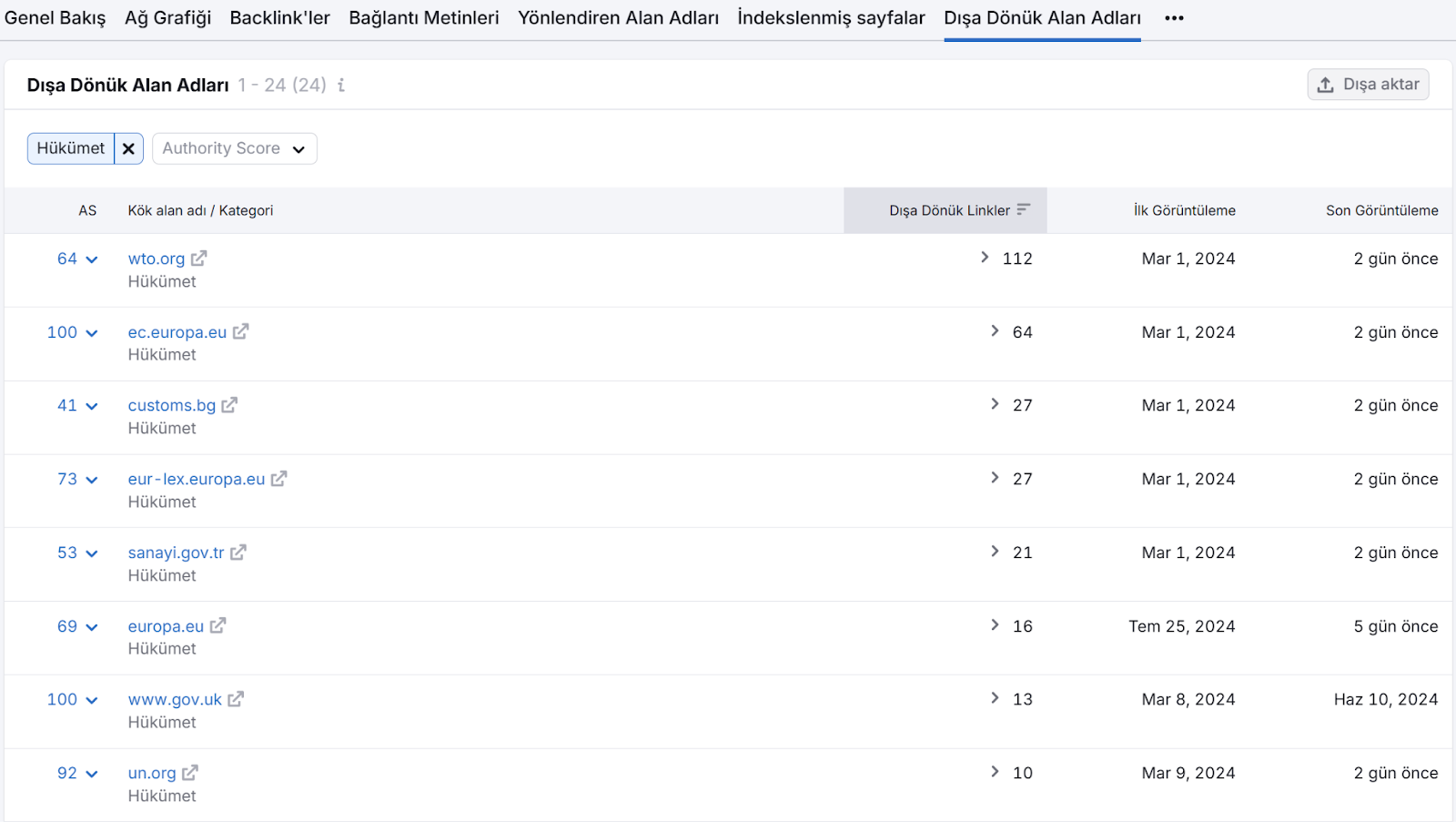1456x822 pixels.
Task: Expand the 64 outbound links for ec.europa.eu
Action: point(995,331)
